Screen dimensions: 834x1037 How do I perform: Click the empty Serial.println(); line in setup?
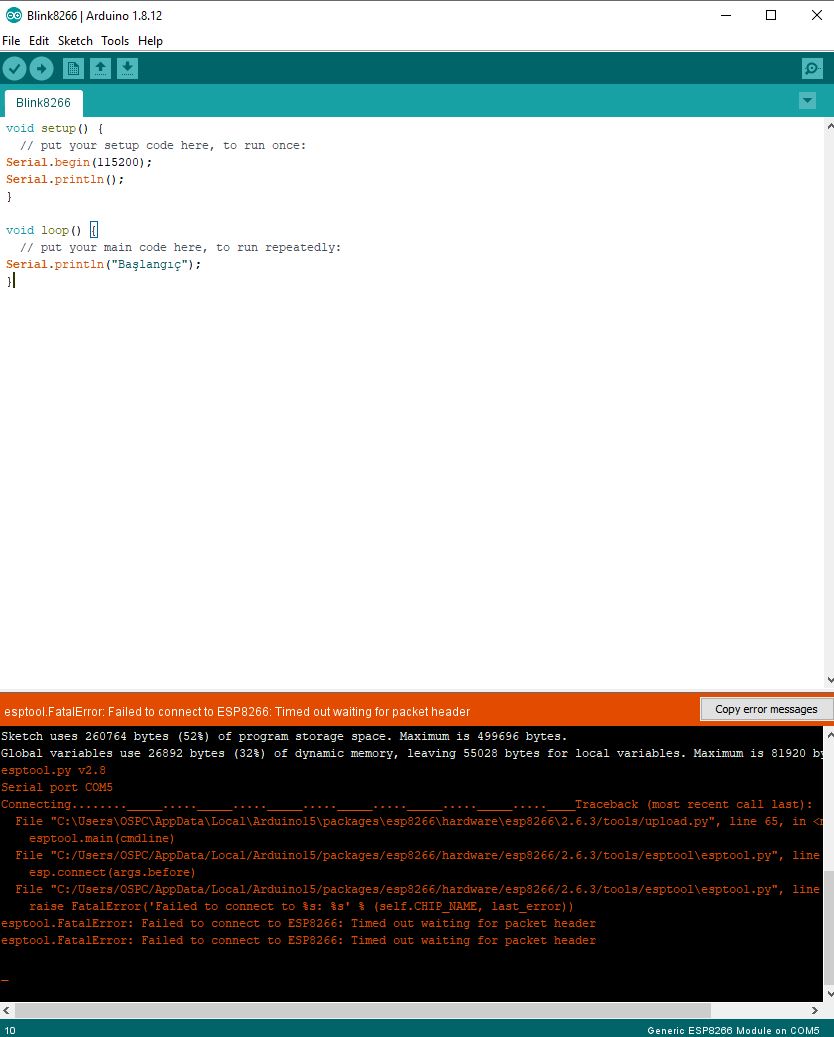pyautogui.click(x=65, y=179)
